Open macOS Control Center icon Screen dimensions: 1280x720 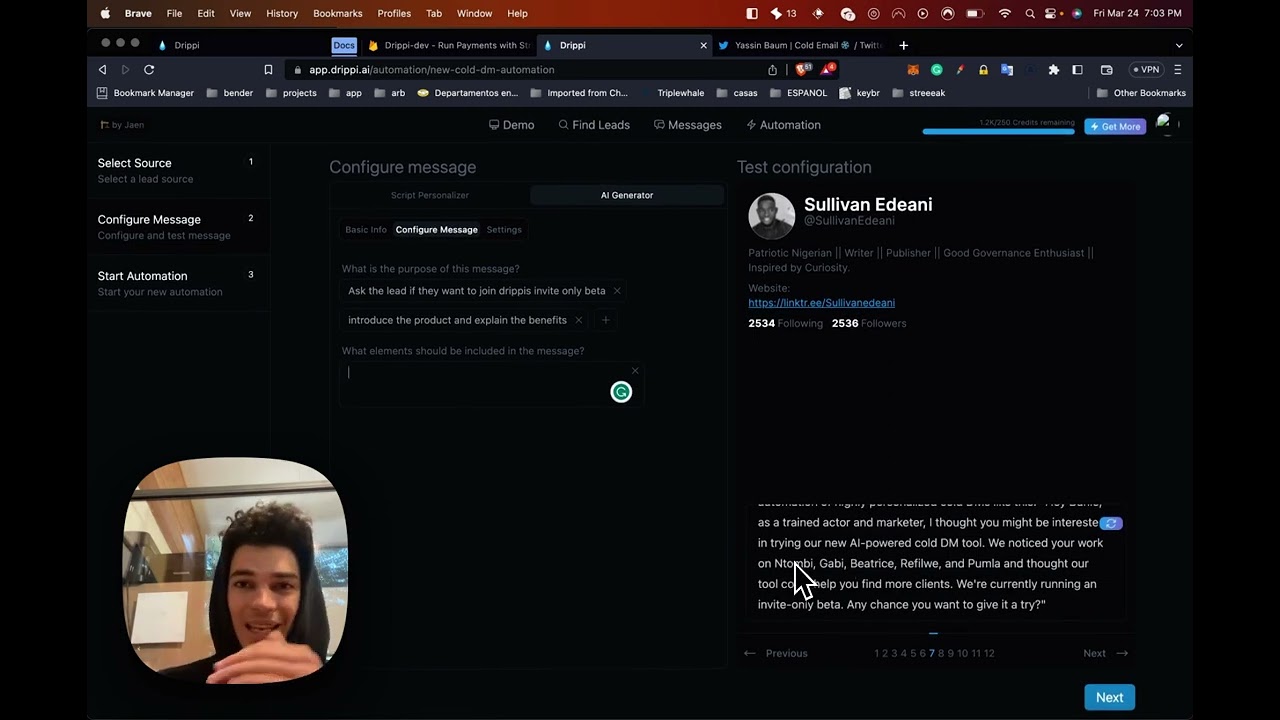(1052, 13)
